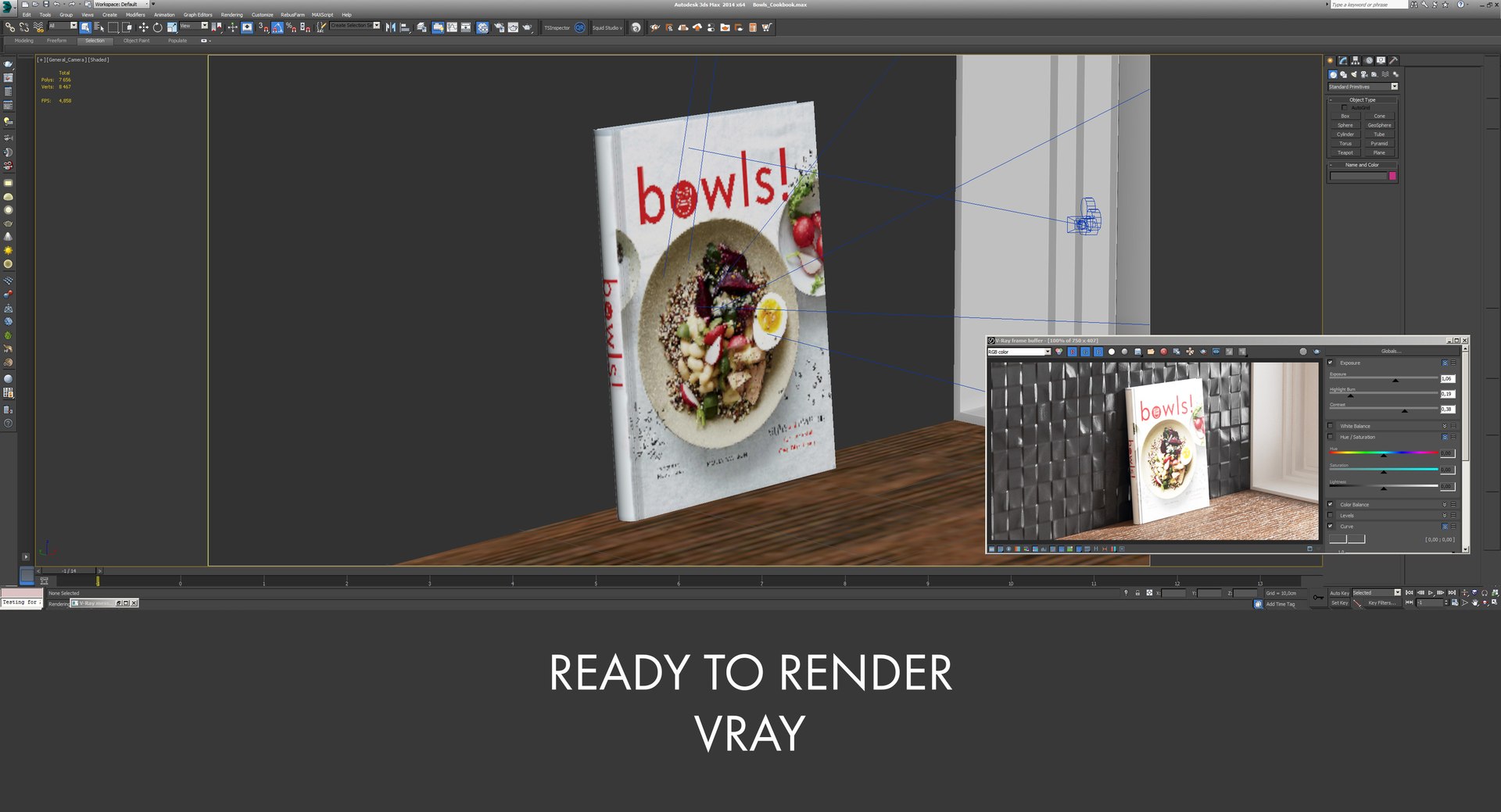Open the RGB color channel dropdown
The image size is (1501, 812).
[1019, 352]
